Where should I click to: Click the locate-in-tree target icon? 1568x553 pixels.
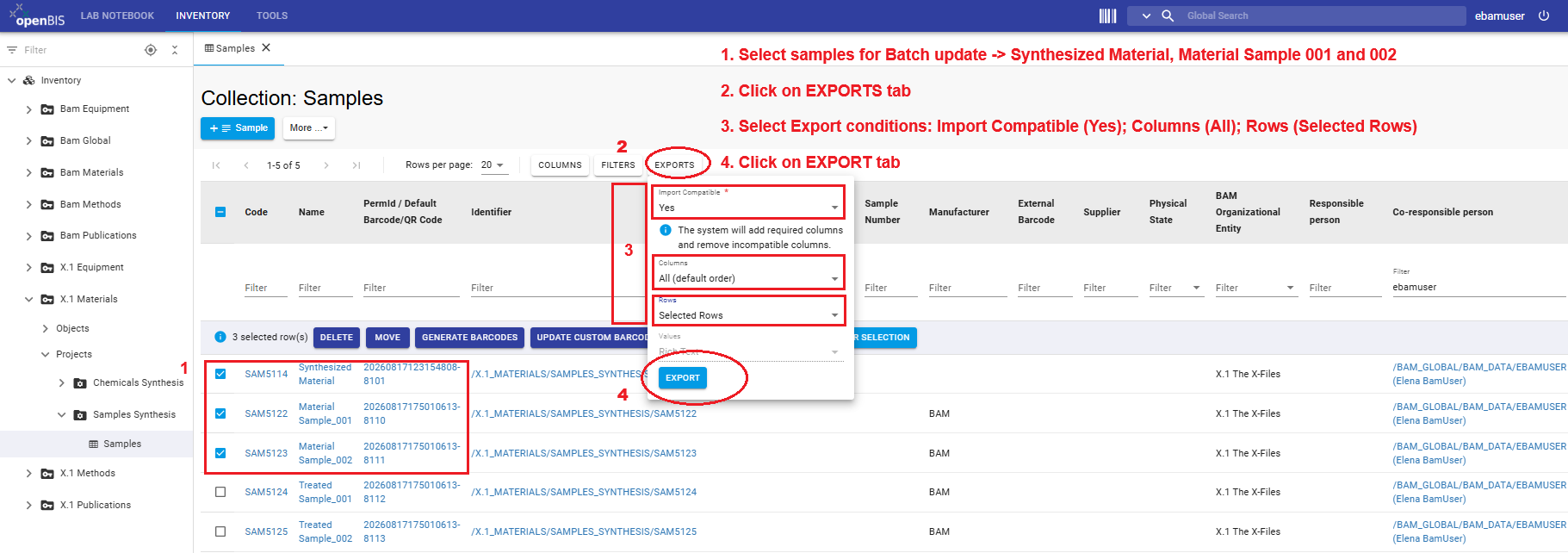[x=151, y=50]
